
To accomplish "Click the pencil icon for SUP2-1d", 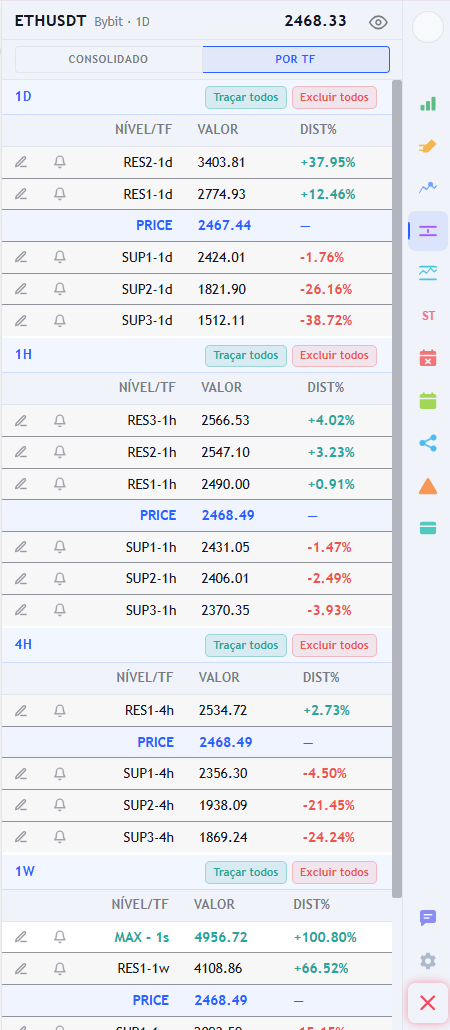I will coord(21,288).
